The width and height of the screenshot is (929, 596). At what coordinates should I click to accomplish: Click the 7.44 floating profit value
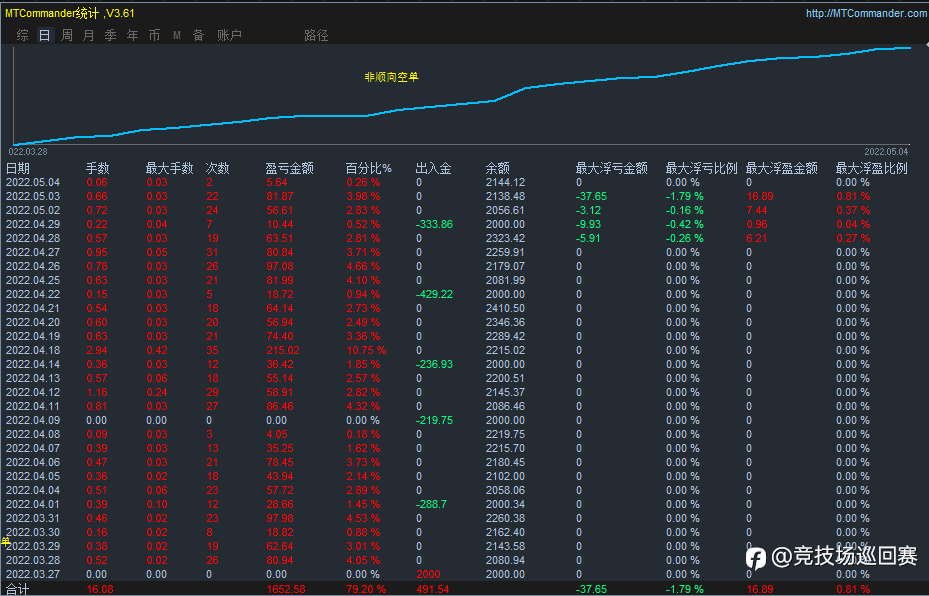[757, 210]
